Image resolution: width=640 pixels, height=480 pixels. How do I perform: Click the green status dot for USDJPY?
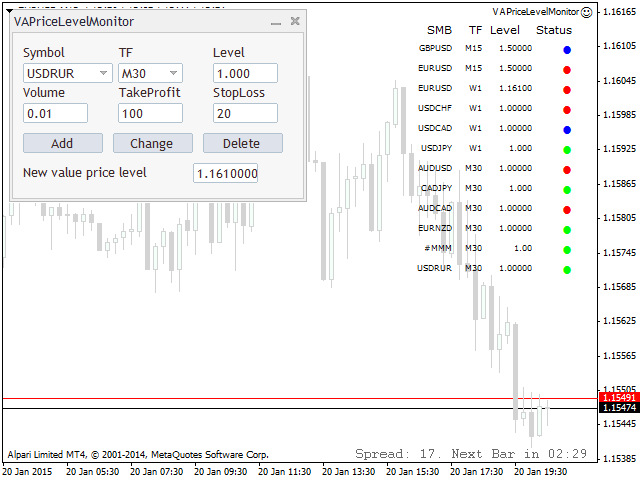click(567, 149)
